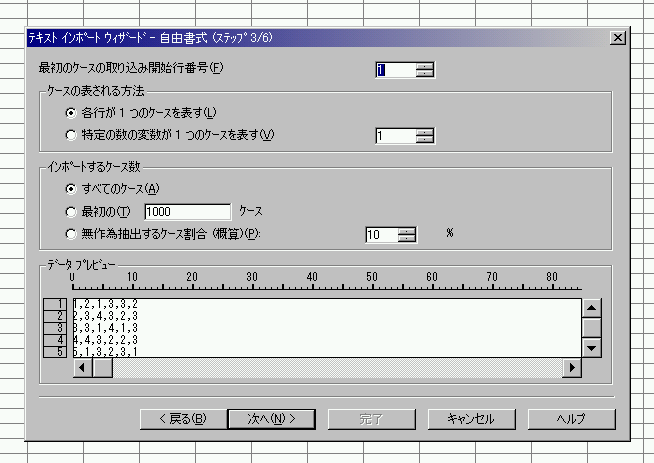
Task: Choose 'すべてのケース' radio button
Action: click(70, 188)
